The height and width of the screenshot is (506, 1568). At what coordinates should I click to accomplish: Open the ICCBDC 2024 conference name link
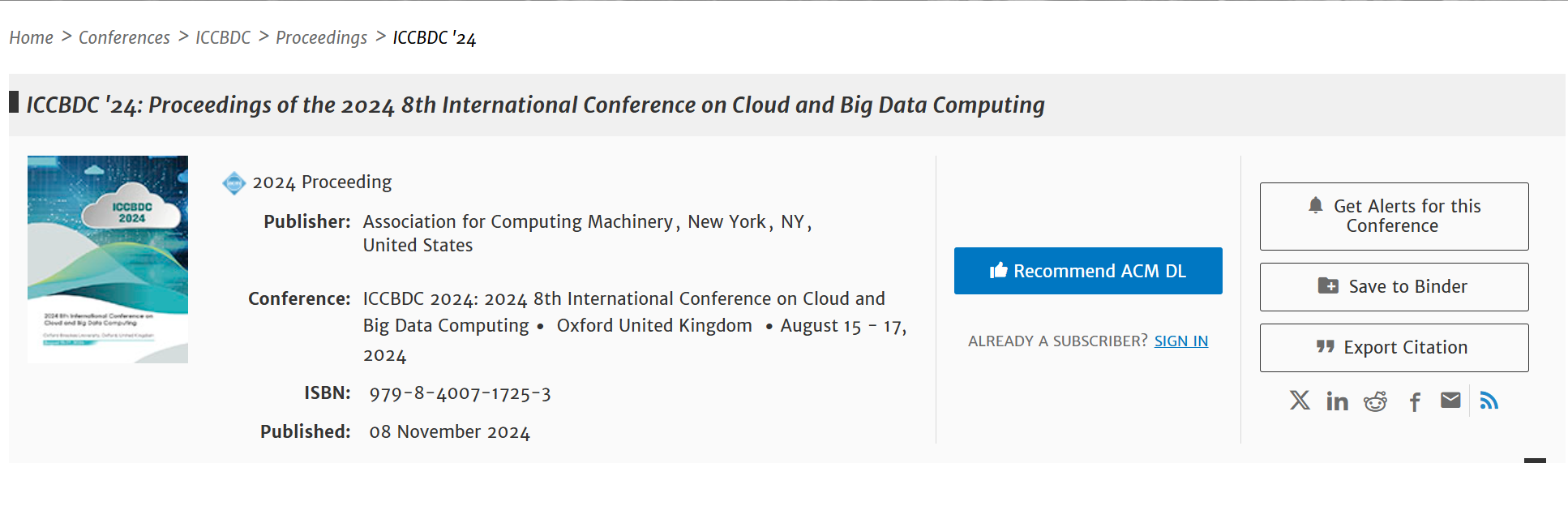click(623, 299)
